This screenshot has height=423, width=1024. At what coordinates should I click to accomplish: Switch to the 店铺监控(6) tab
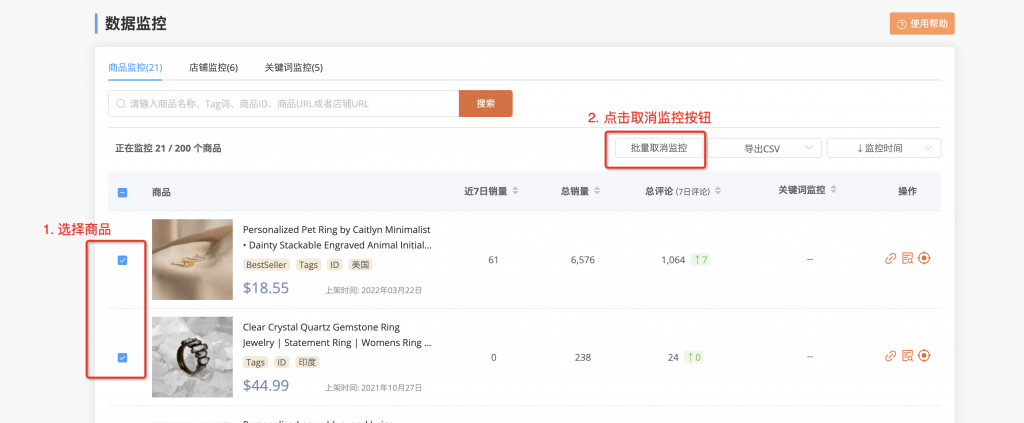(x=213, y=68)
